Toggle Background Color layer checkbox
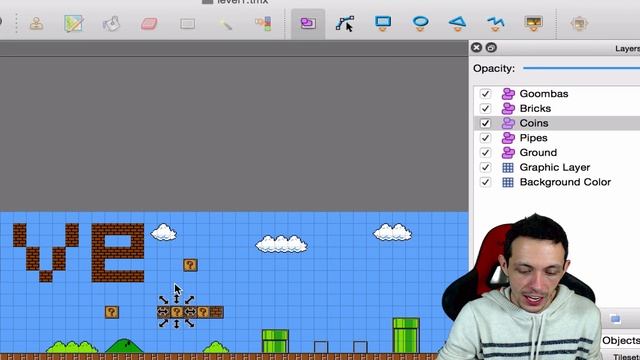The image size is (640, 360). point(485,182)
